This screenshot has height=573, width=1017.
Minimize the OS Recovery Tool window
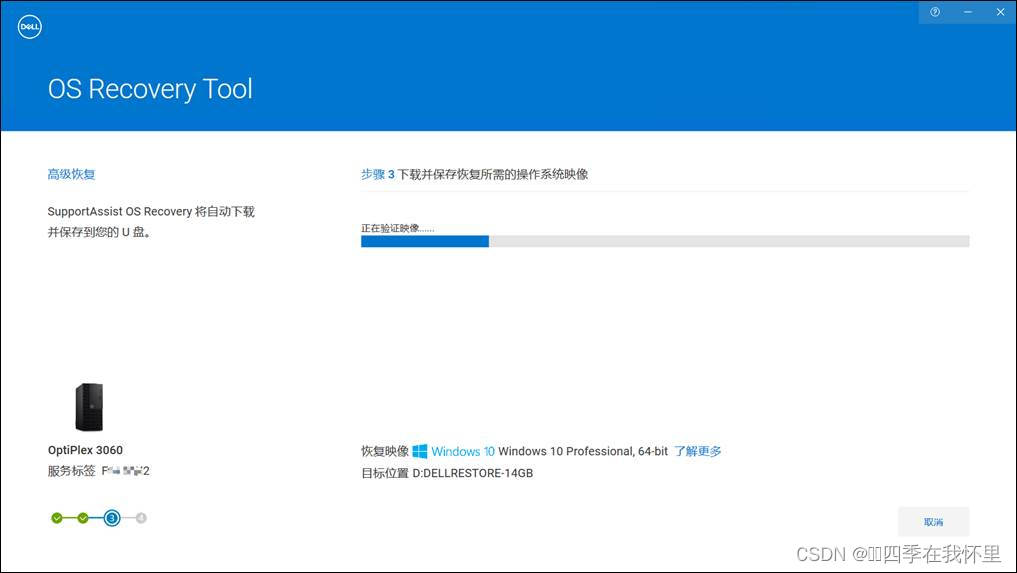968,12
